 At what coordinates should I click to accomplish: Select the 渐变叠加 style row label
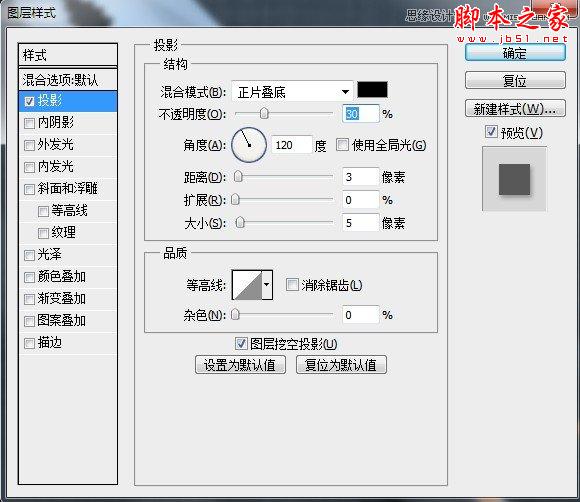point(62,299)
